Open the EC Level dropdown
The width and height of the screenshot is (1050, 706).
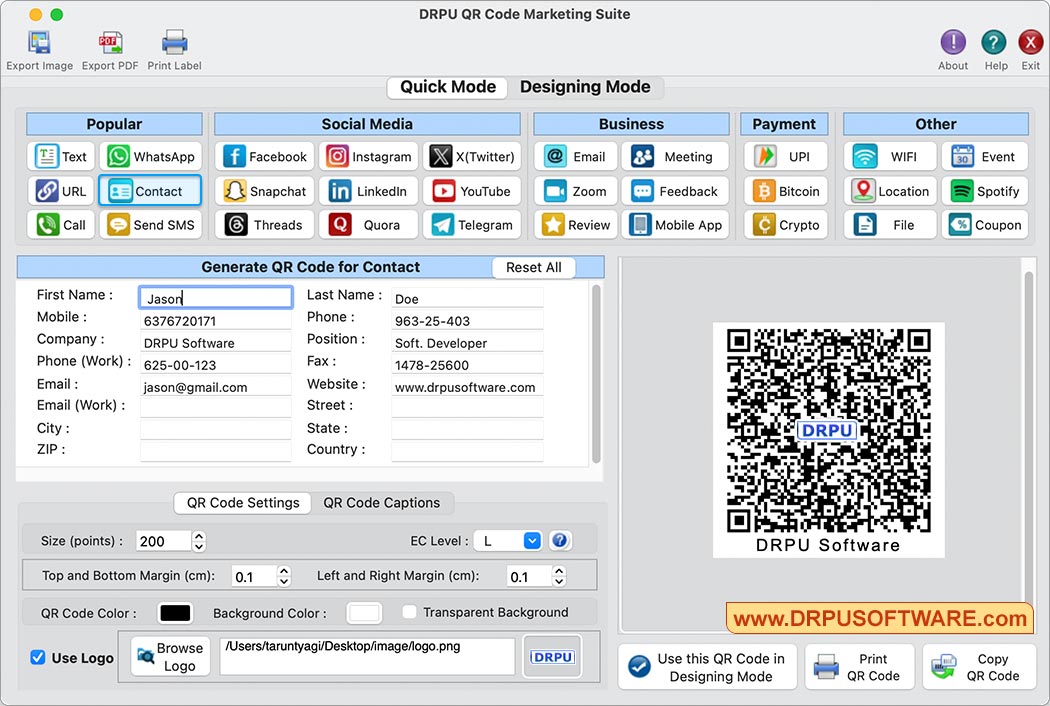point(508,540)
